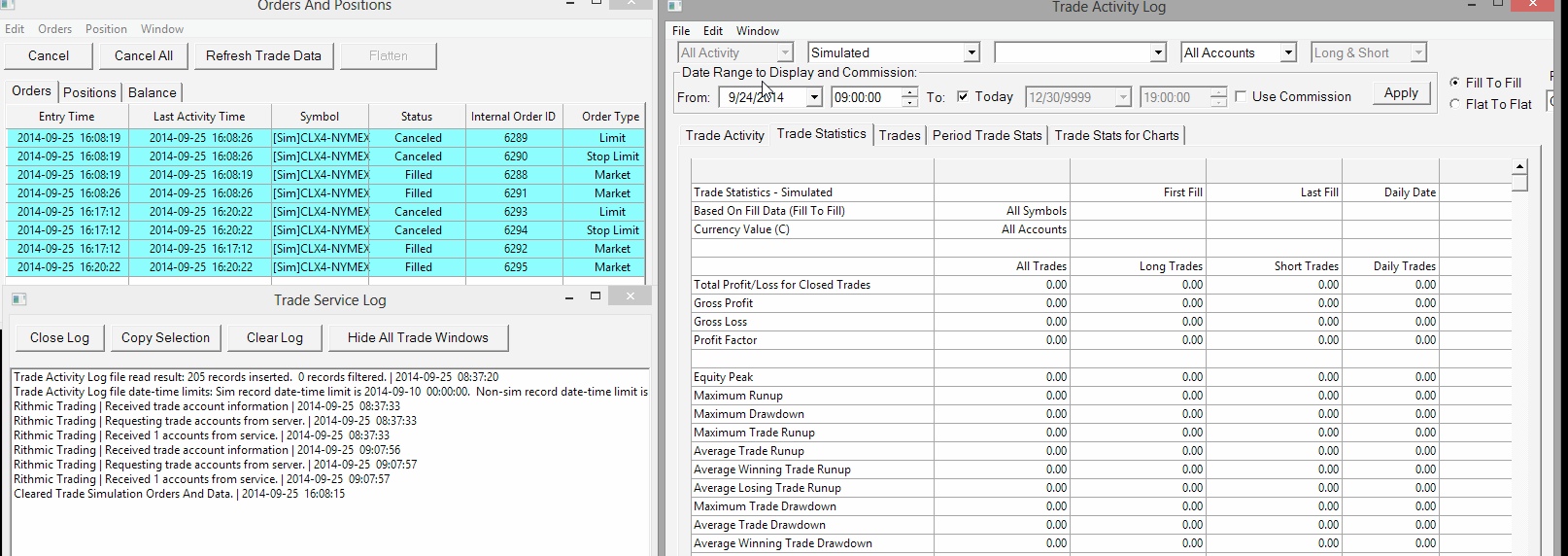Toggle the Use Commission checkbox
Viewport: 1568px width, 556px height.
(1241, 96)
